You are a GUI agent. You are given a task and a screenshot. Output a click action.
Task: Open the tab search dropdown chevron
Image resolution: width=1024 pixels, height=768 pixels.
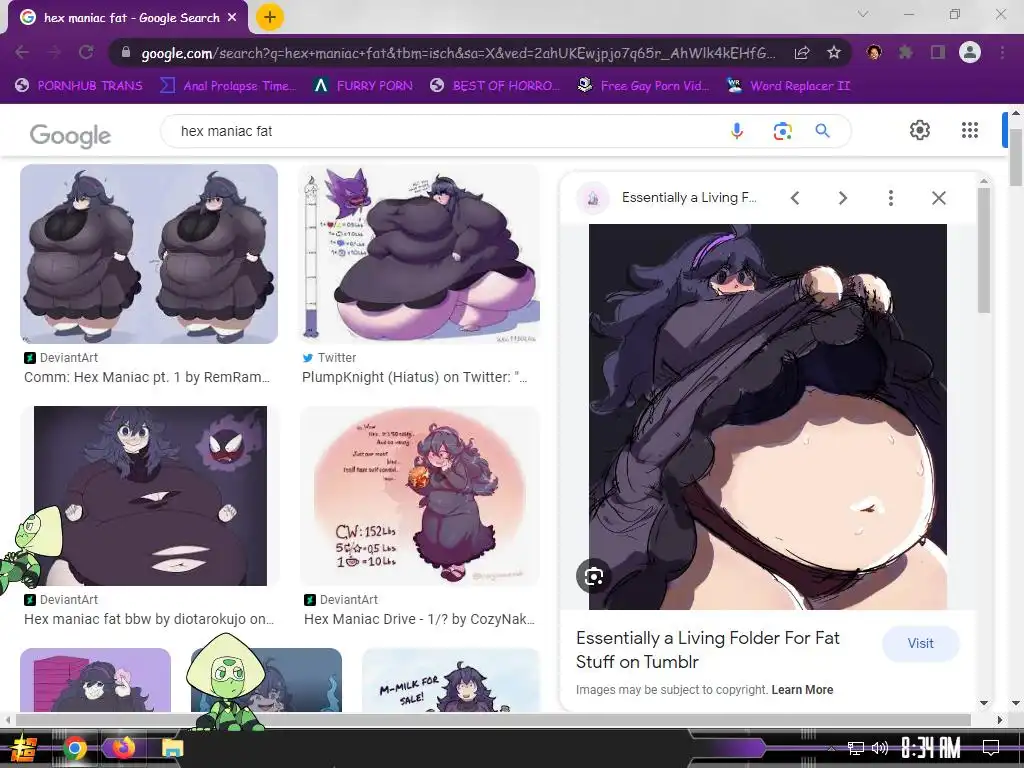click(x=863, y=14)
